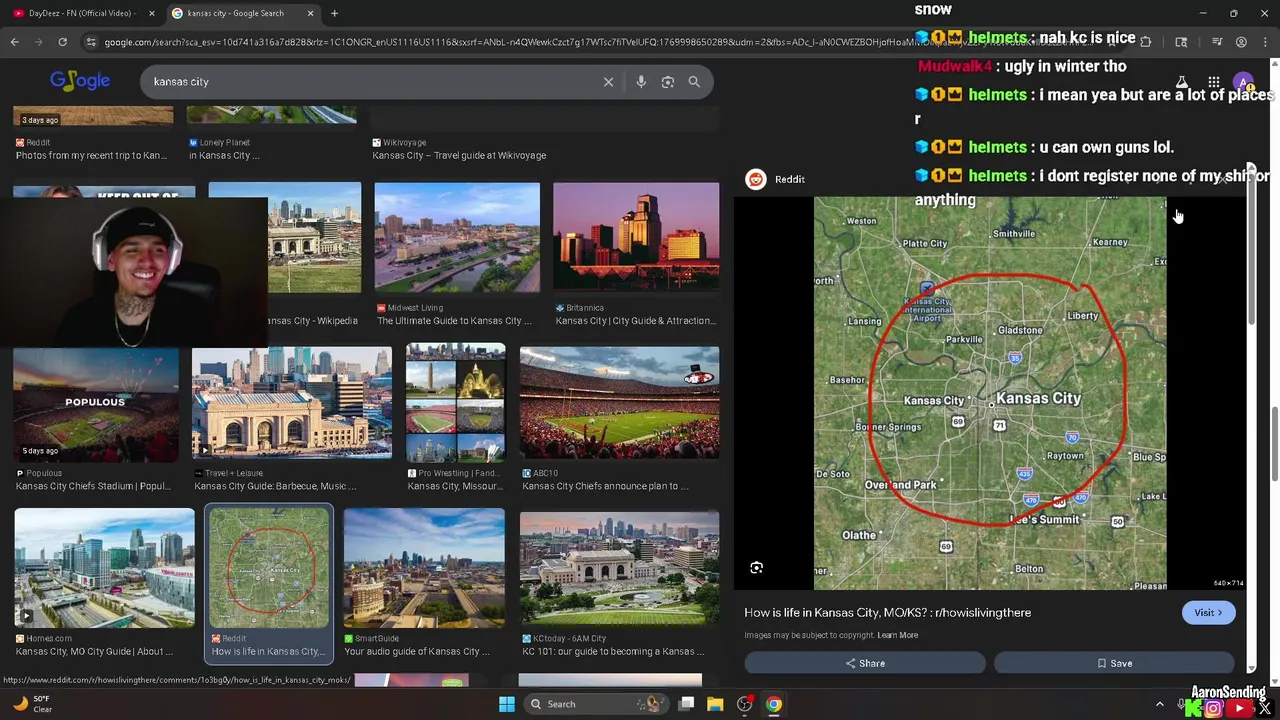
Task: Select the 'kansas city - Google Search' tab
Action: 241,13
